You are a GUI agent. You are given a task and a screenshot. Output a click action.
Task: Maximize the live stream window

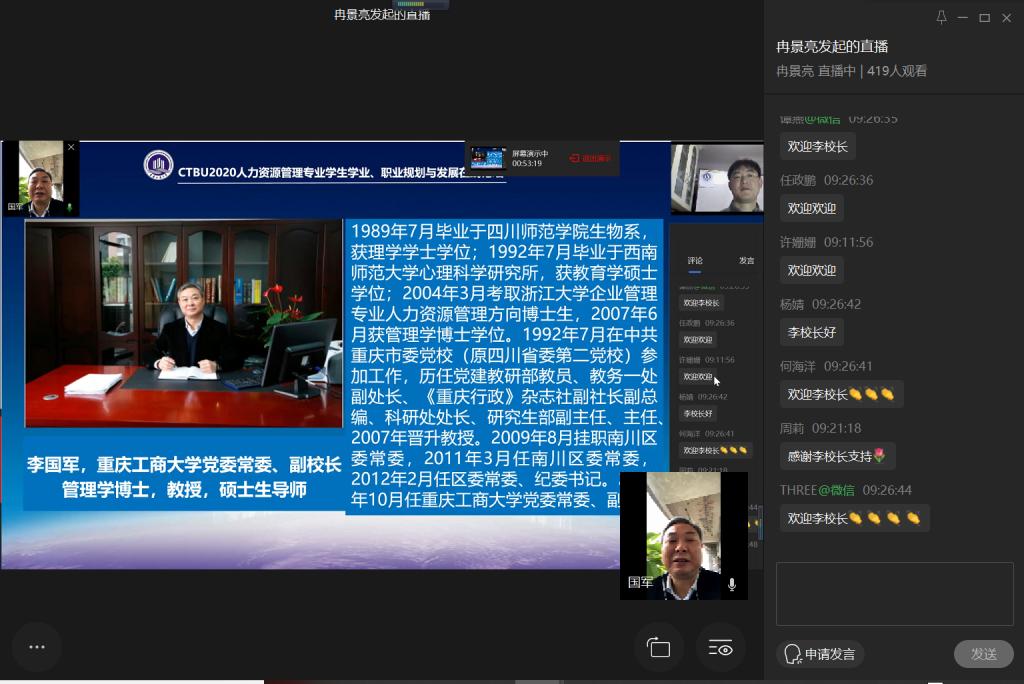984,18
